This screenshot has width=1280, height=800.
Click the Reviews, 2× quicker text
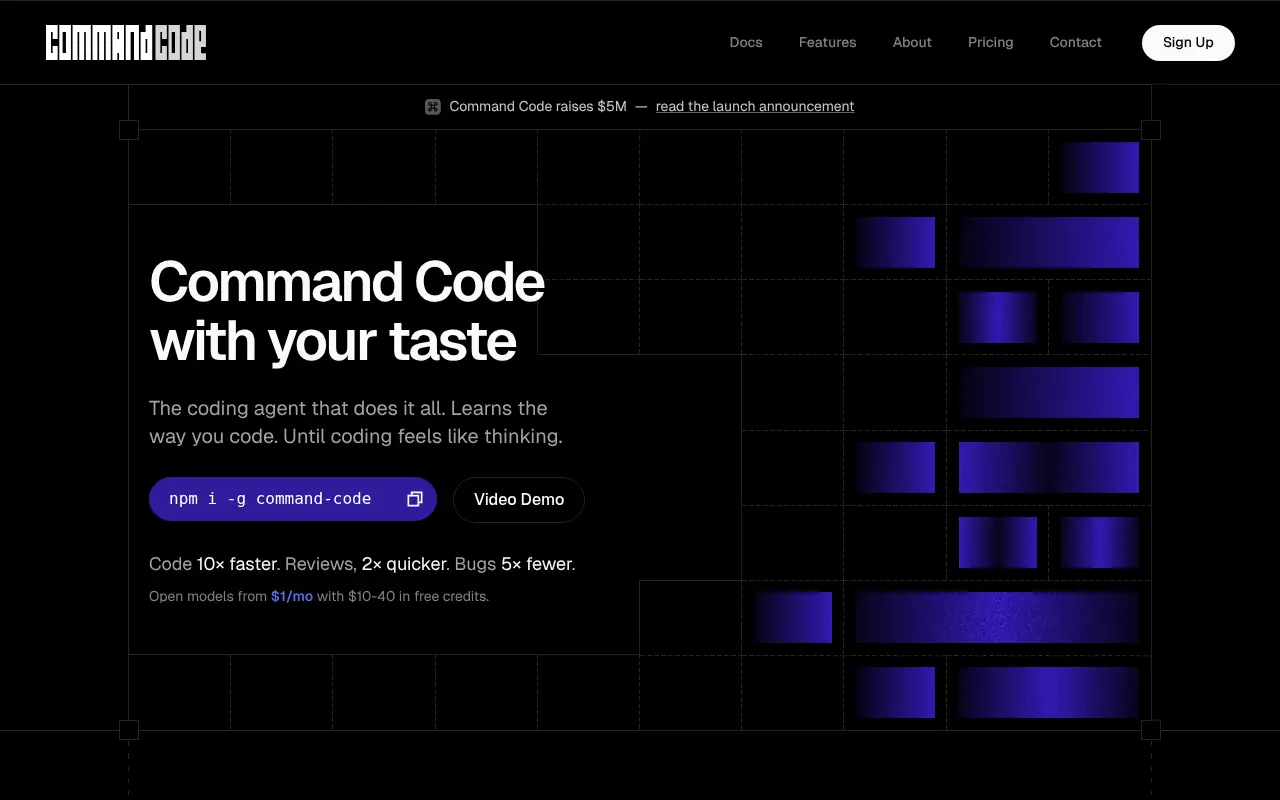click(368, 564)
